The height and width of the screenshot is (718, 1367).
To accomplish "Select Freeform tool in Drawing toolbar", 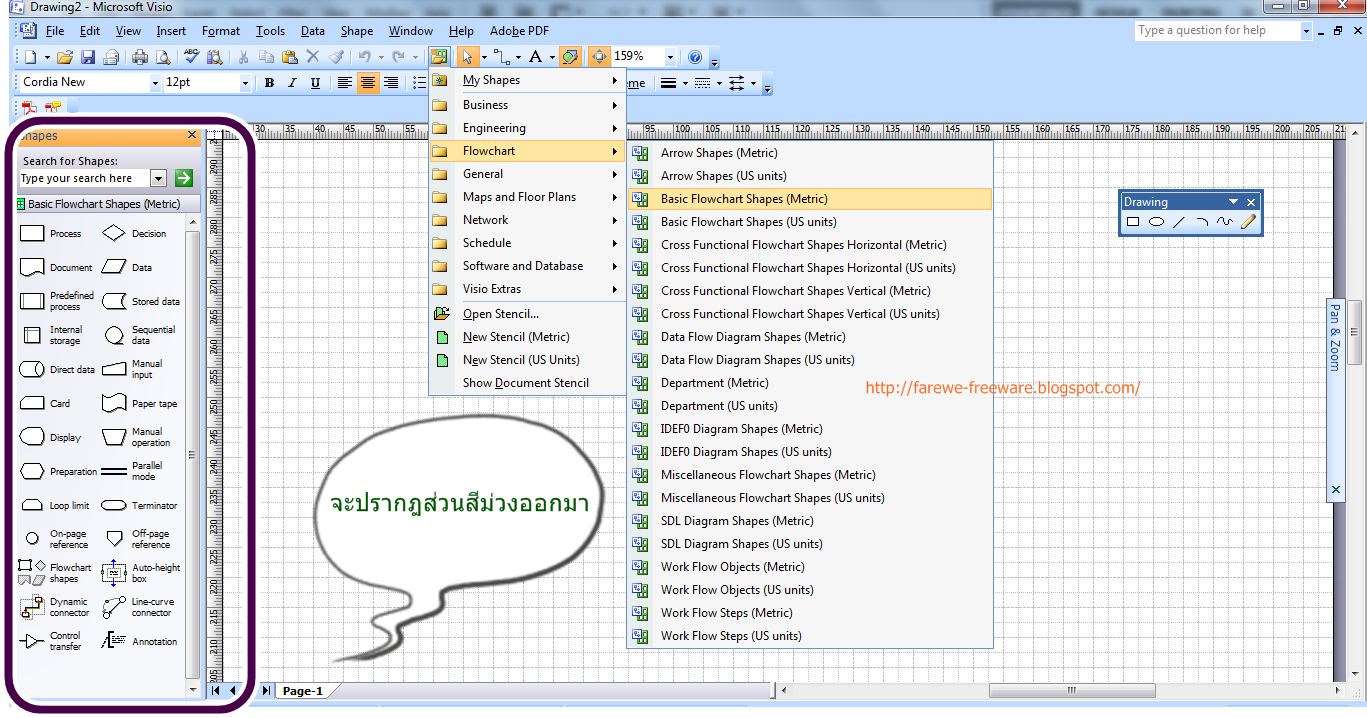I will [1225, 222].
